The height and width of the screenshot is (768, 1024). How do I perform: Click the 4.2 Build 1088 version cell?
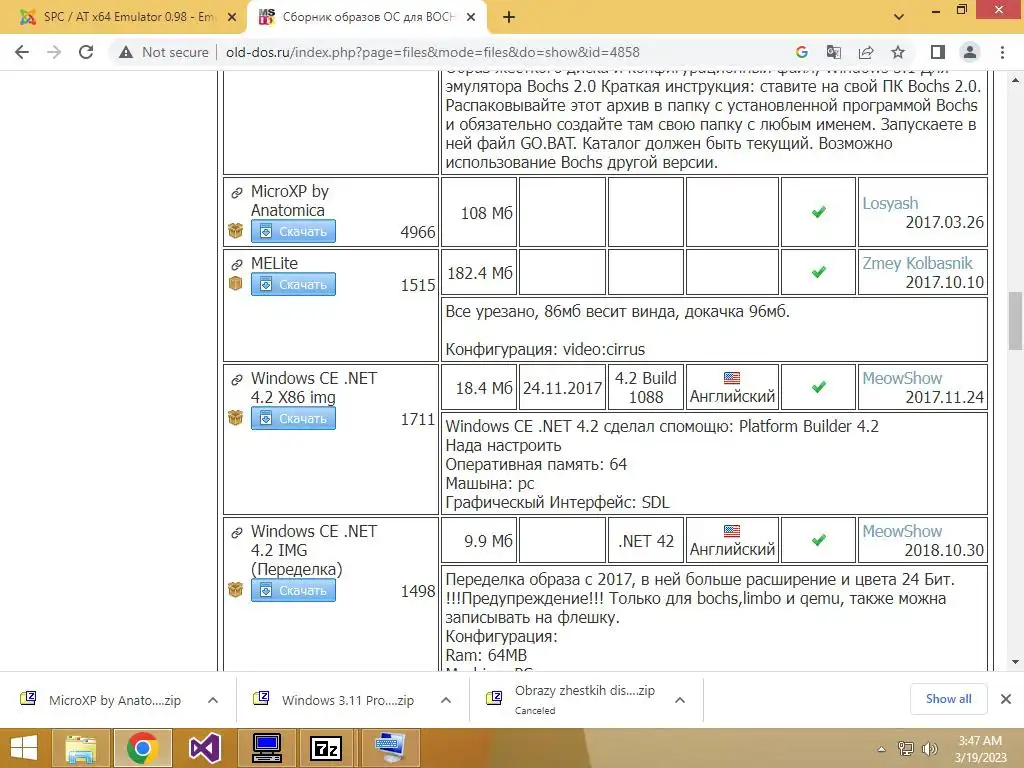(x=646, y=387)
